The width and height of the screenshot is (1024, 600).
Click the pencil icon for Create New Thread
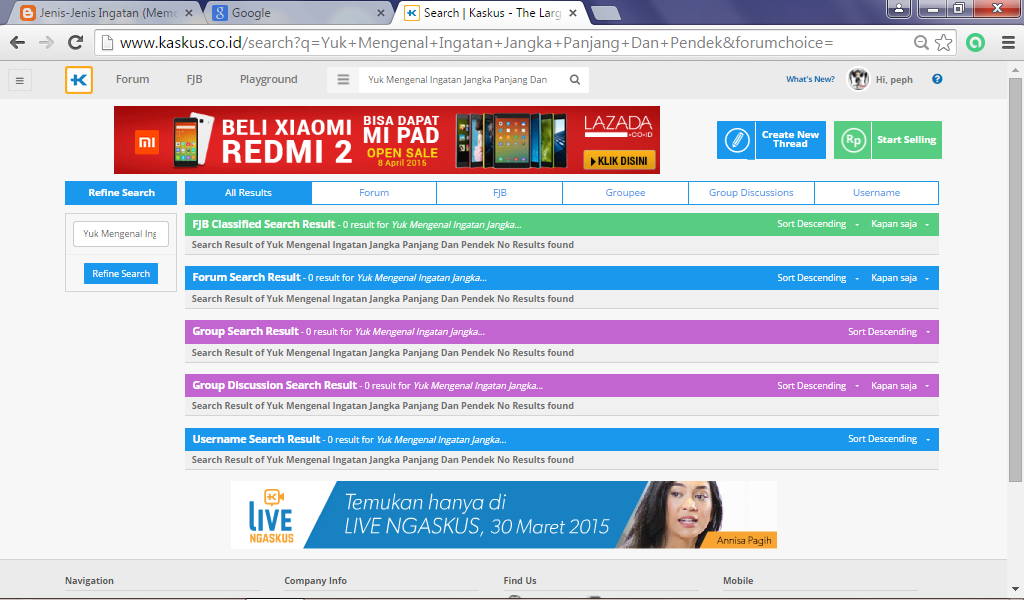(x=737, y=140)
